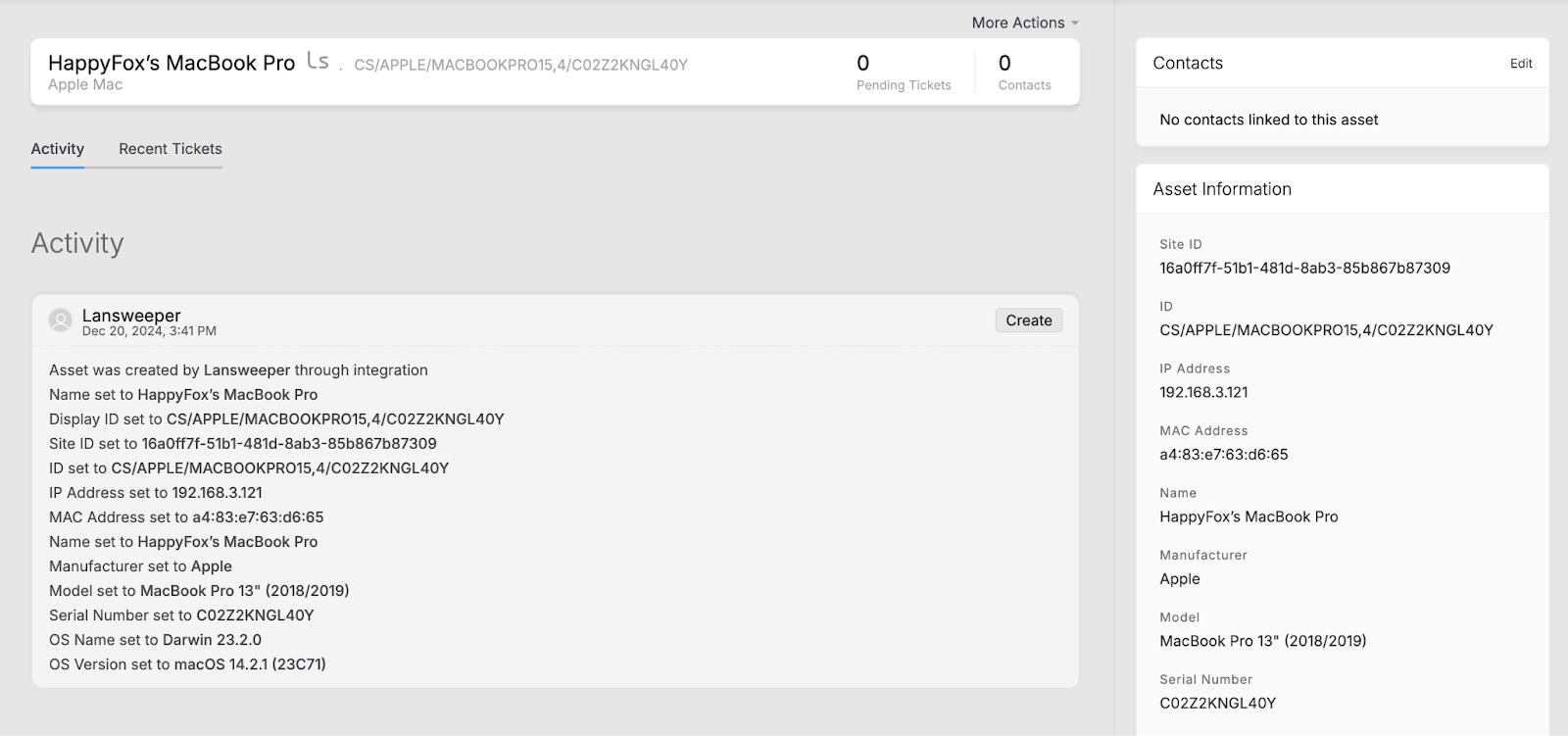The image size is (1568, 736).
Task: Click the 'MAC Address set to' log line
Action: tap(186, 517)
